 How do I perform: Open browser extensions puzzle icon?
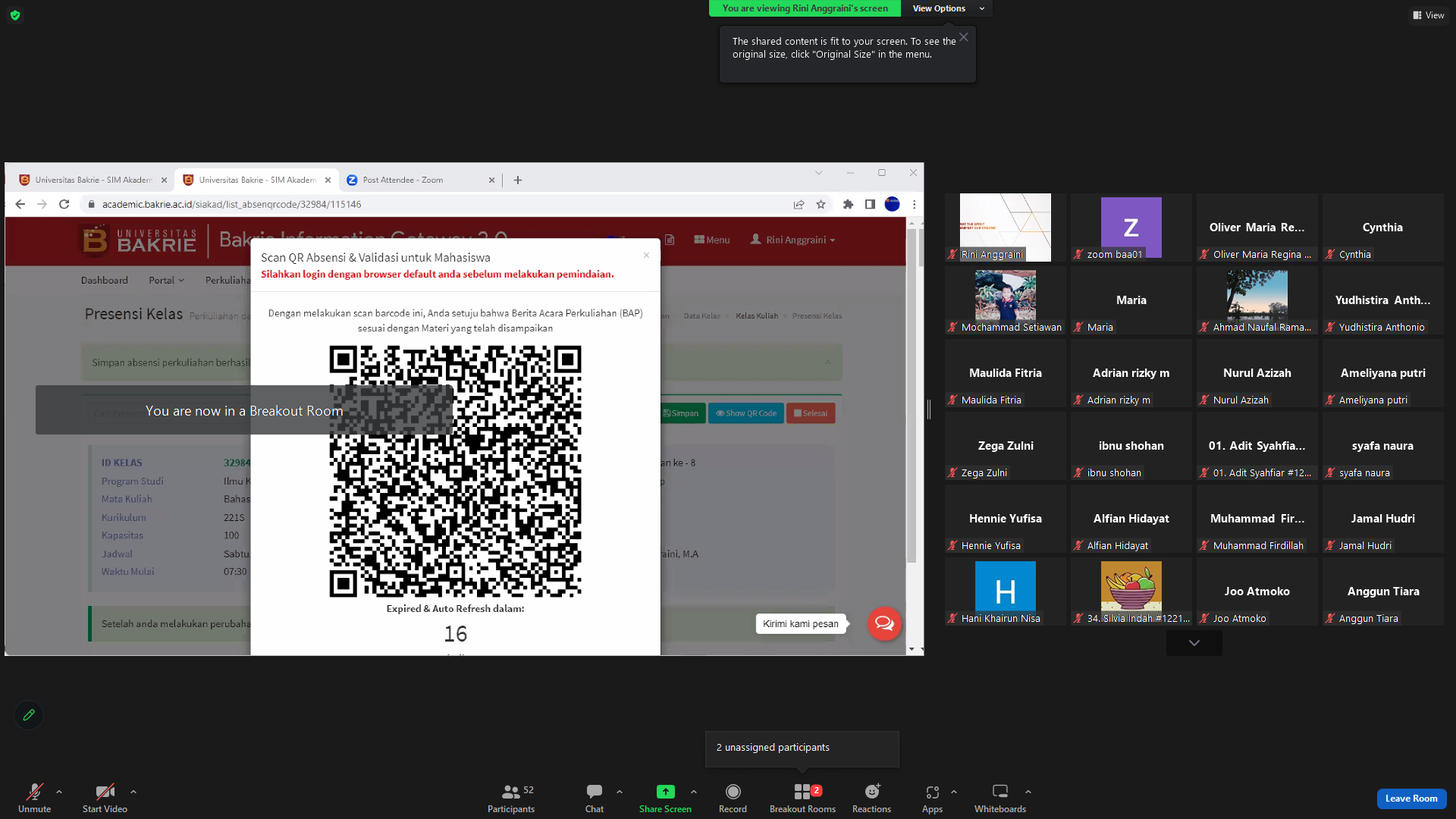pyautogui.click(x=848, y=204)
